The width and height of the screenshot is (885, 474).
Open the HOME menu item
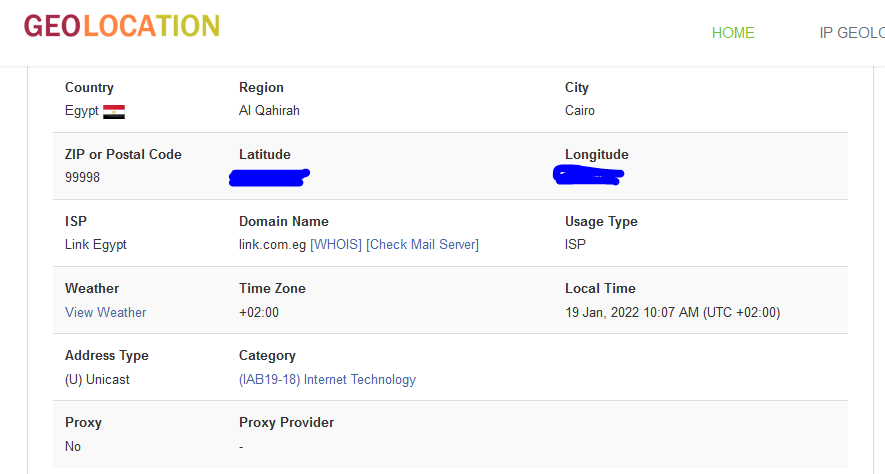pos(733,33)
